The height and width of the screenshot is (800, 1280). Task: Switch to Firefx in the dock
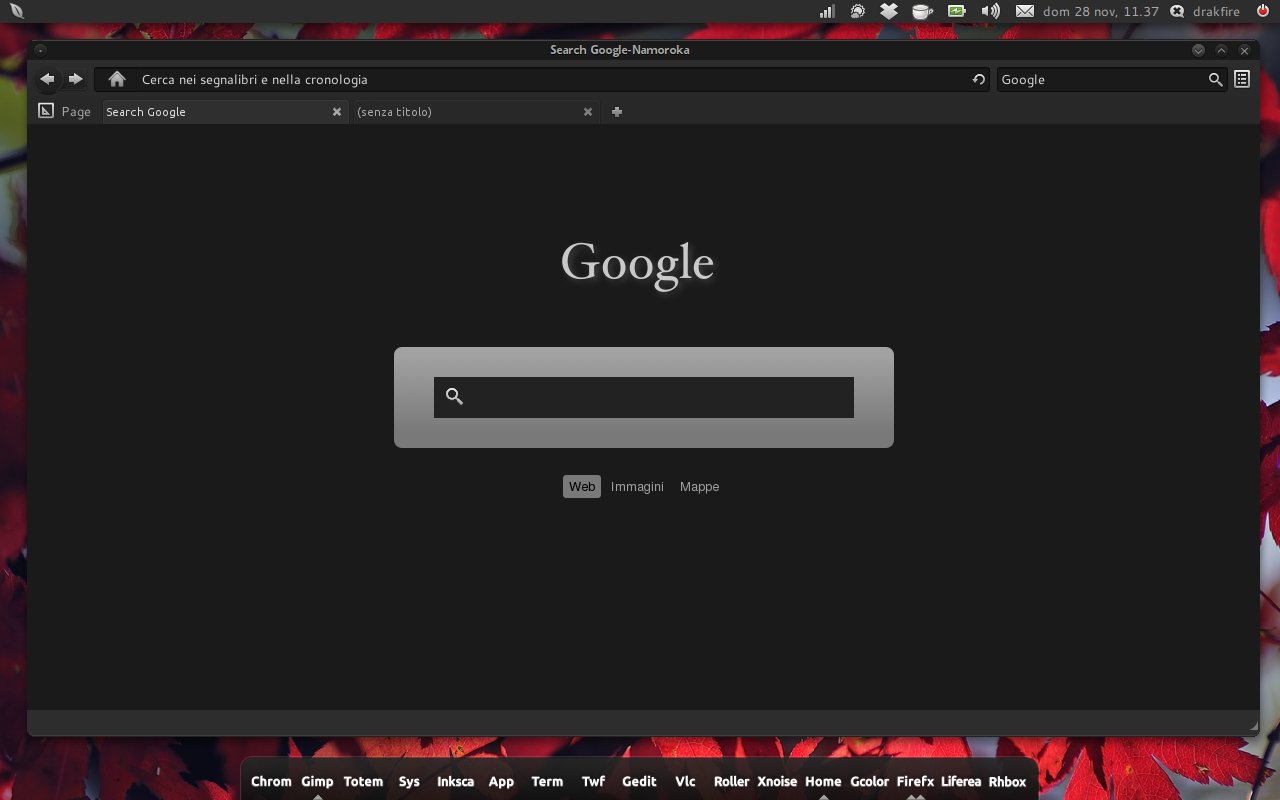[915, 782]
